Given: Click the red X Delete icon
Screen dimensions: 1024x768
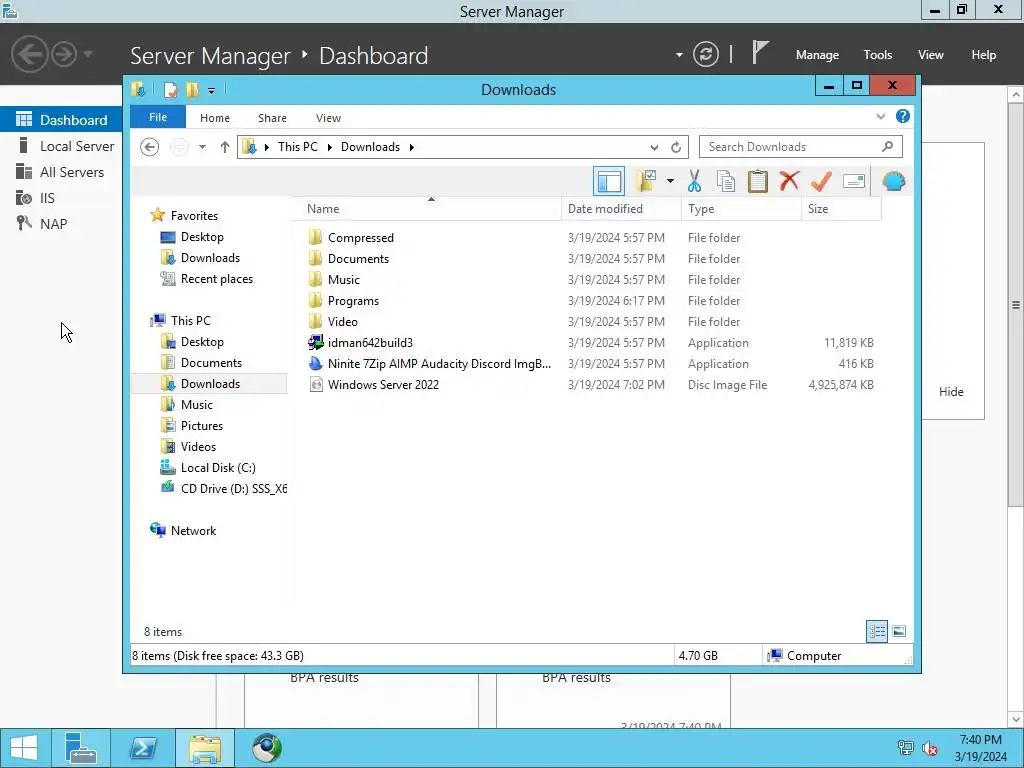Looking at the screenshot, I should pyautogui.click(x=789, y=181).
